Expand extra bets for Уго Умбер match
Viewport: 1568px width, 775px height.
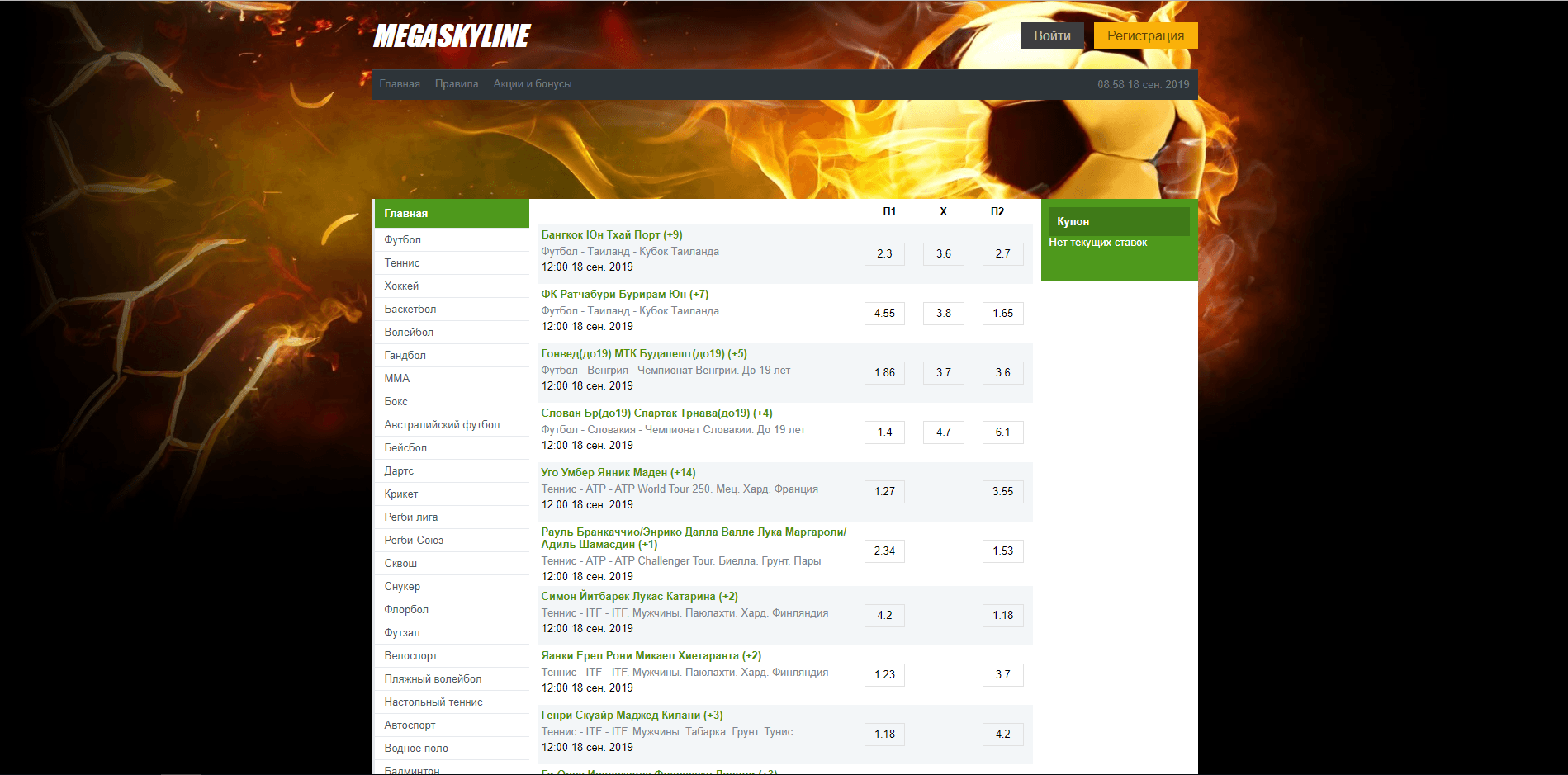point(683,473)
